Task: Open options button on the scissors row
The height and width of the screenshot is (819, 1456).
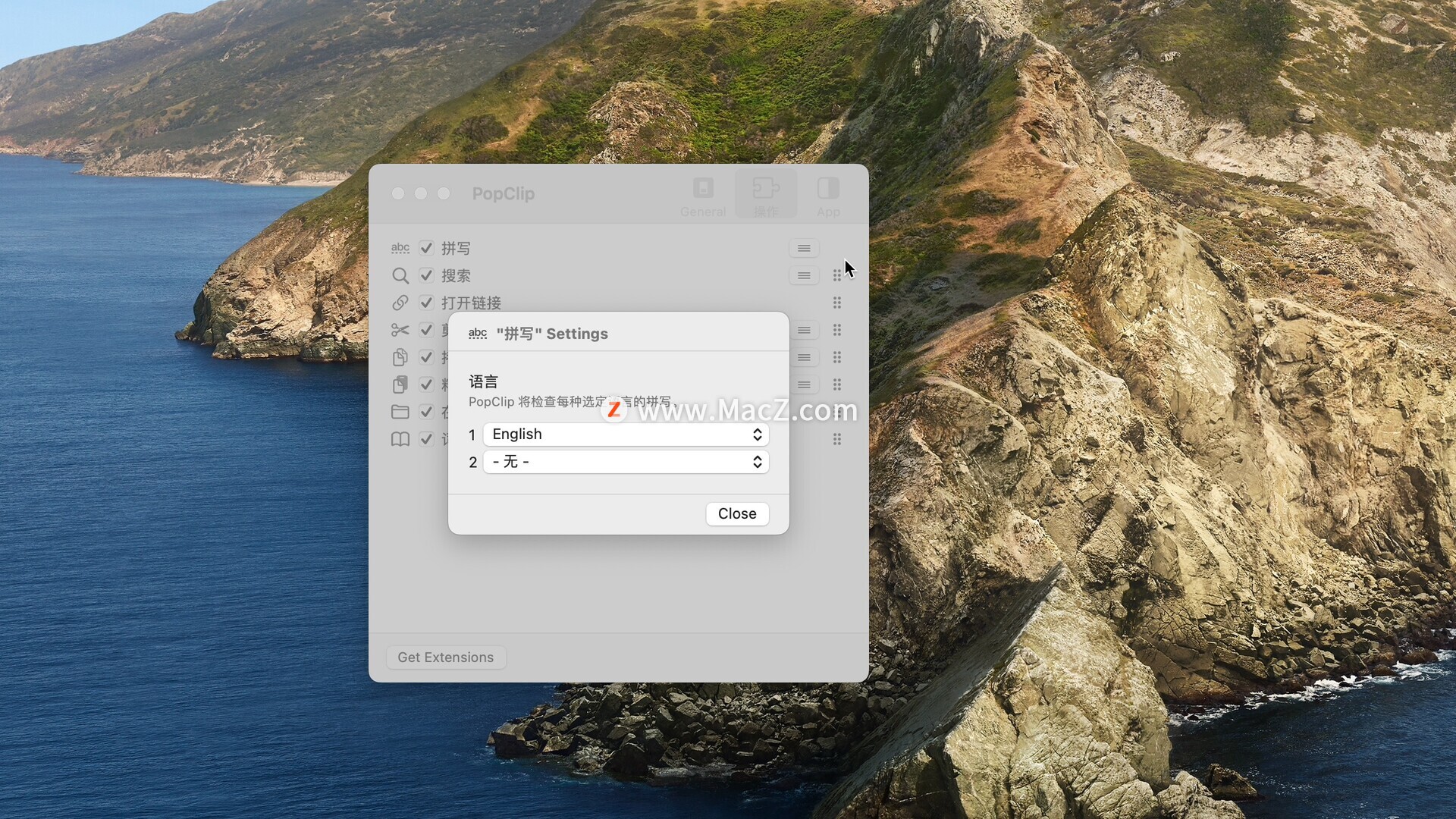Action: [x=804, y=330]
